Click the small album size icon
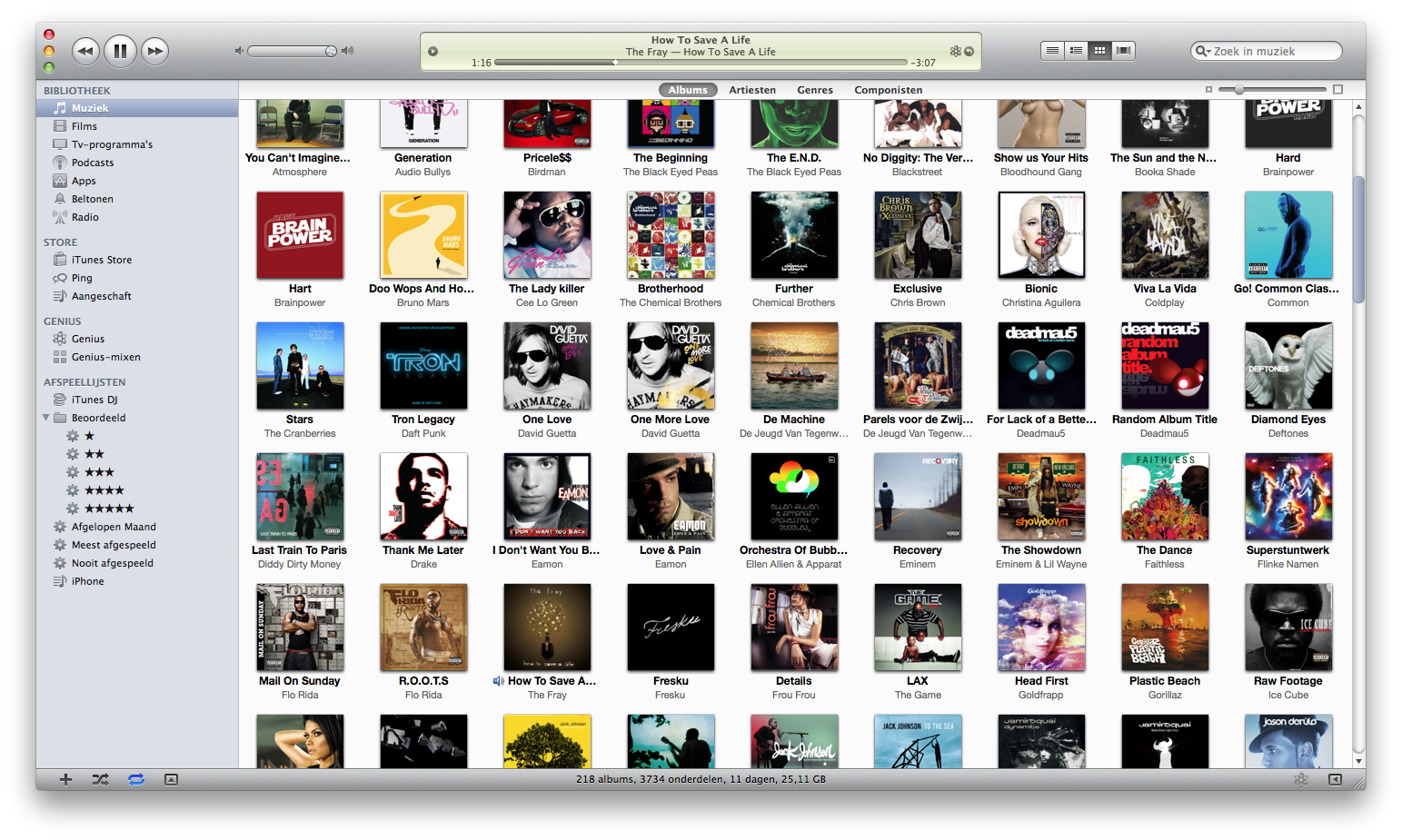This screenshot has width=1402, height=840. (1208, 90)
